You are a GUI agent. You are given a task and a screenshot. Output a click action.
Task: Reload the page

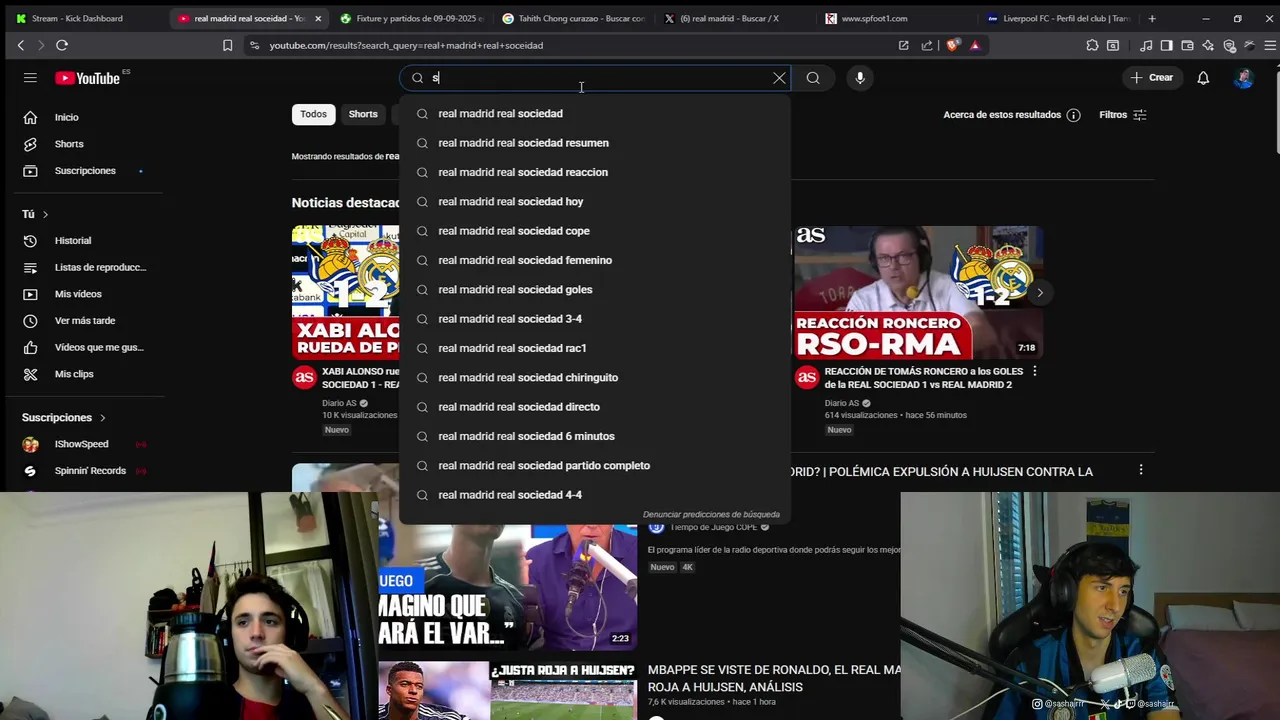pos(62,45)
